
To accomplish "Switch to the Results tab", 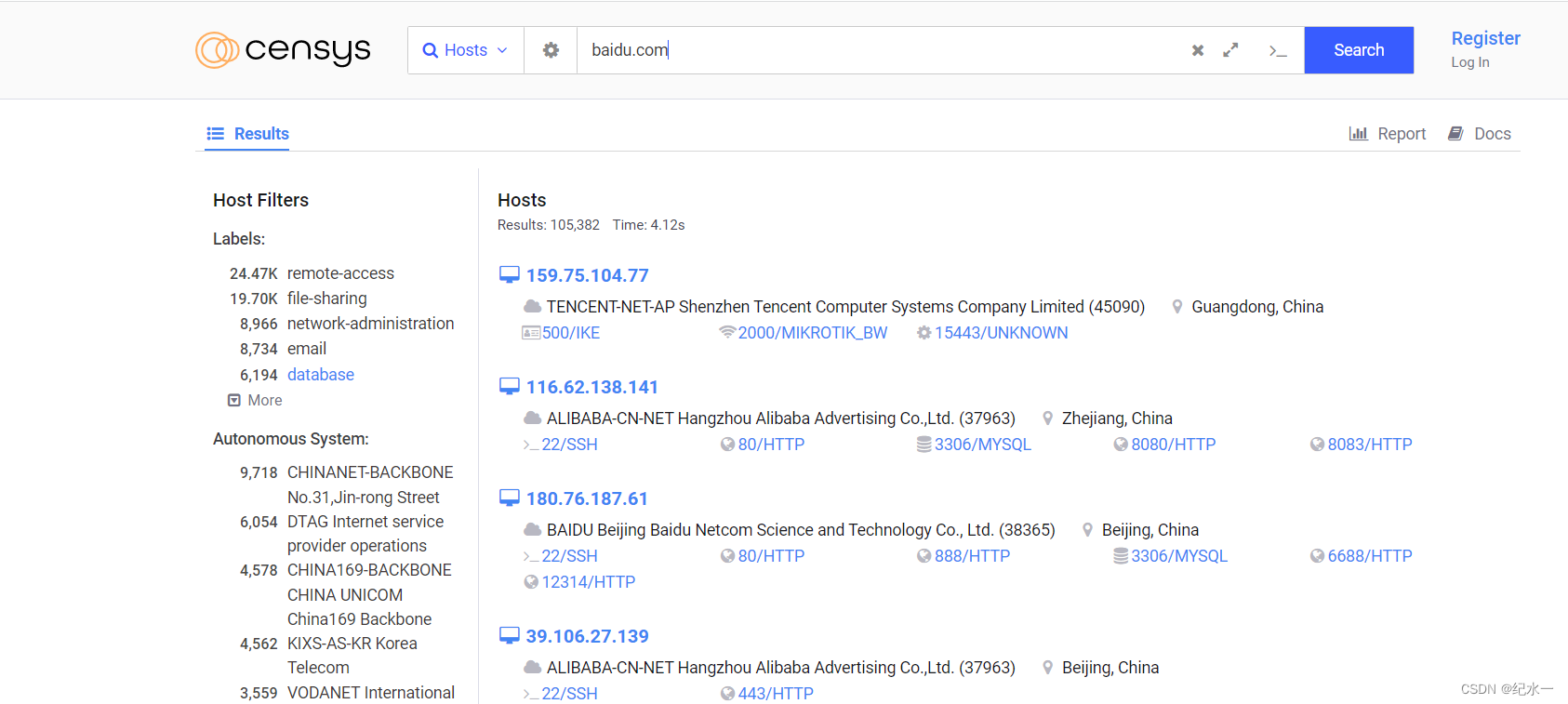I will point(247,134).
